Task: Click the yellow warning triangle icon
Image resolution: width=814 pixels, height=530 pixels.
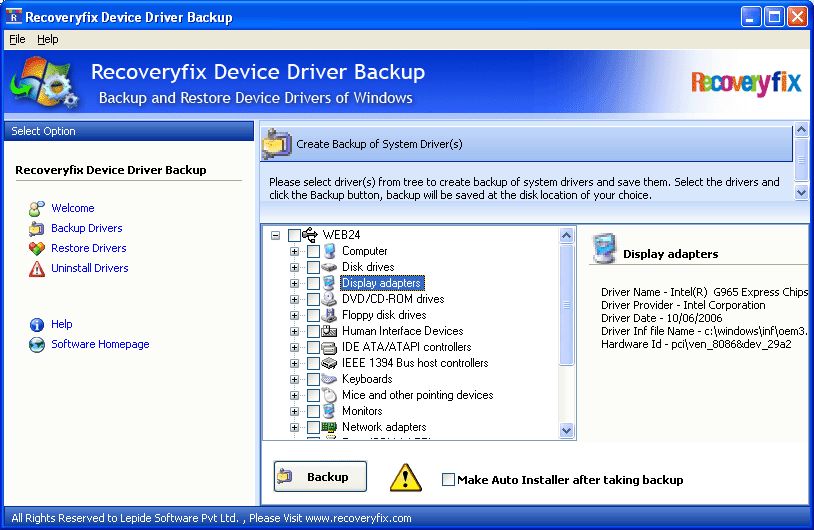Action: coord(405,477)
